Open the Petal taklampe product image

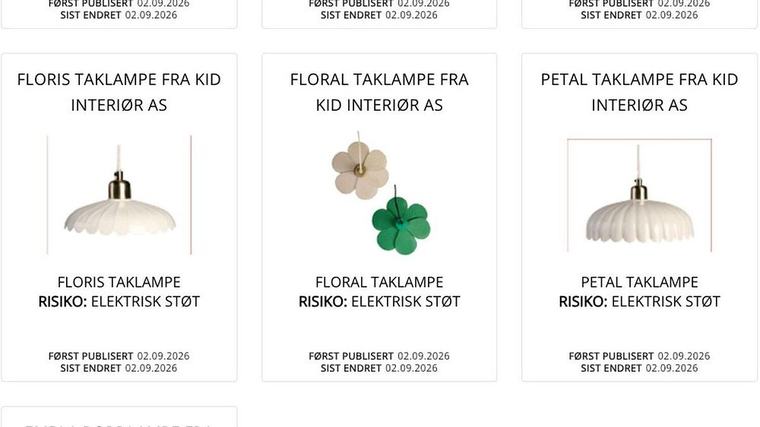[x=639, y=195]
